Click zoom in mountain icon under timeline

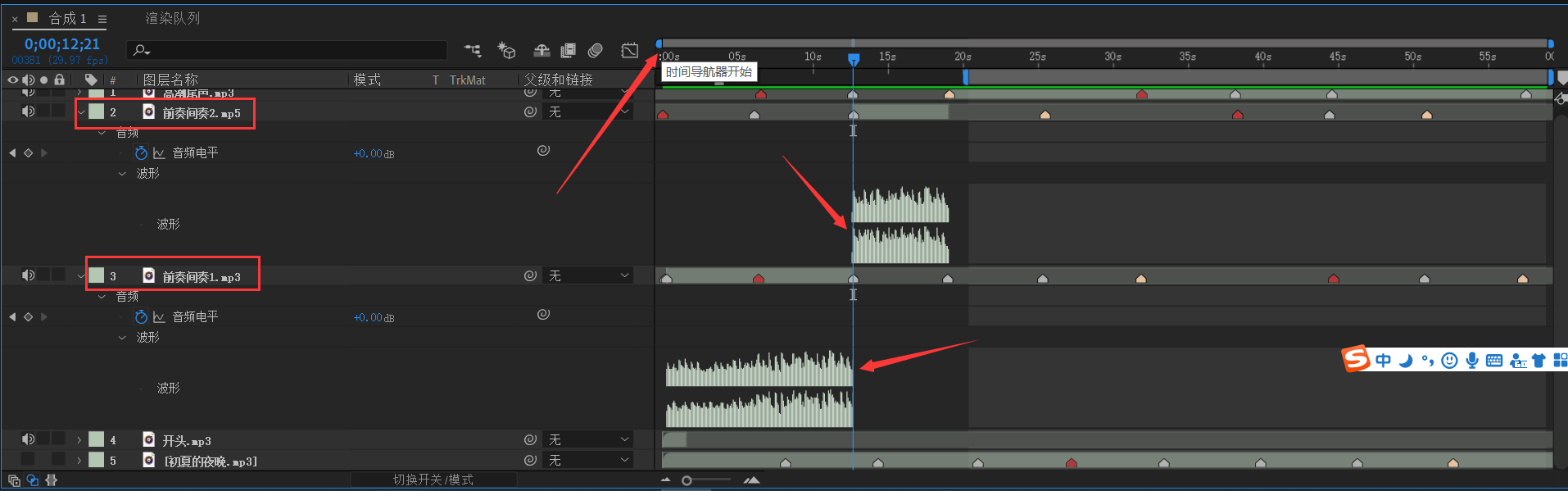tap(751, 480)
